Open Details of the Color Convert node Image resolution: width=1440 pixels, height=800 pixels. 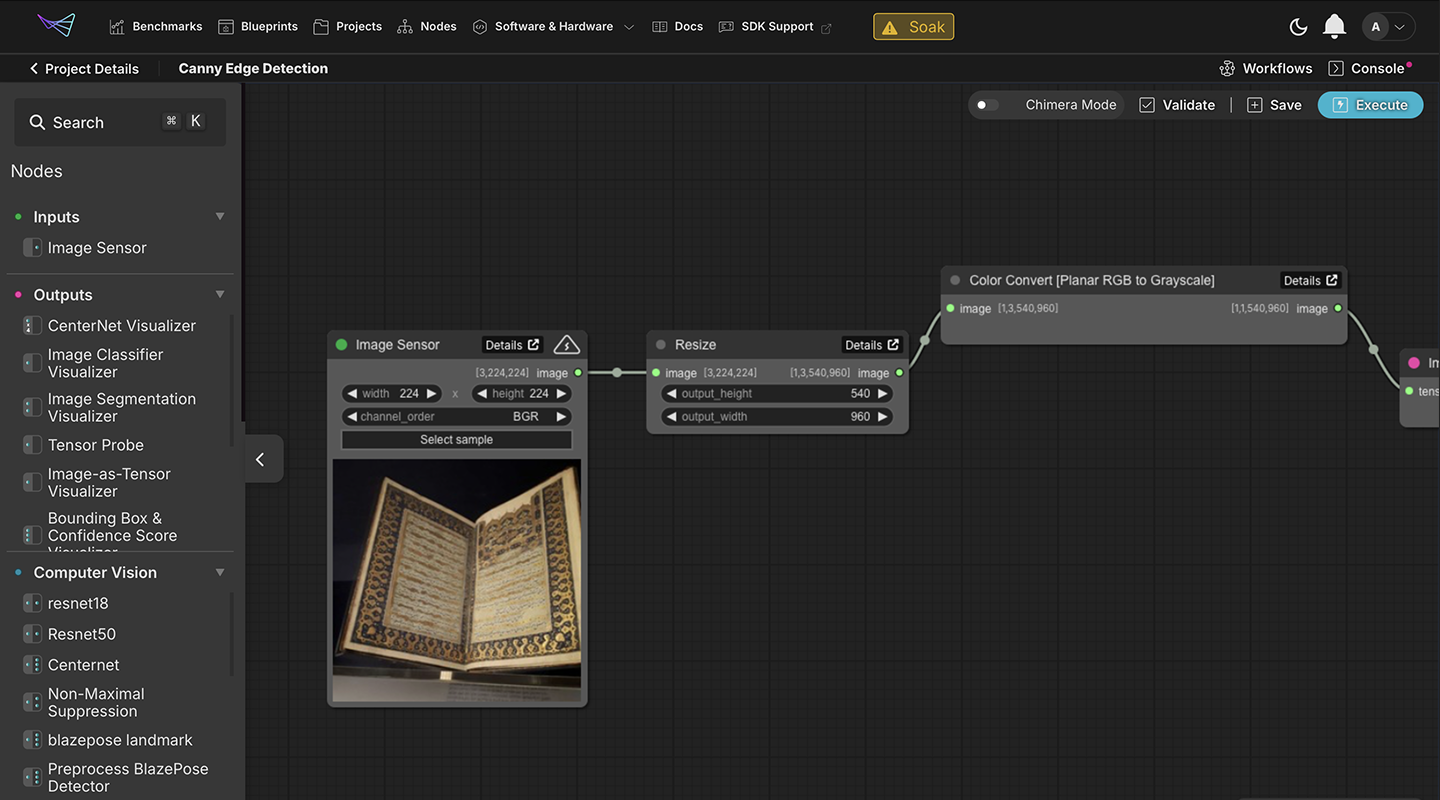(1311, 281)
